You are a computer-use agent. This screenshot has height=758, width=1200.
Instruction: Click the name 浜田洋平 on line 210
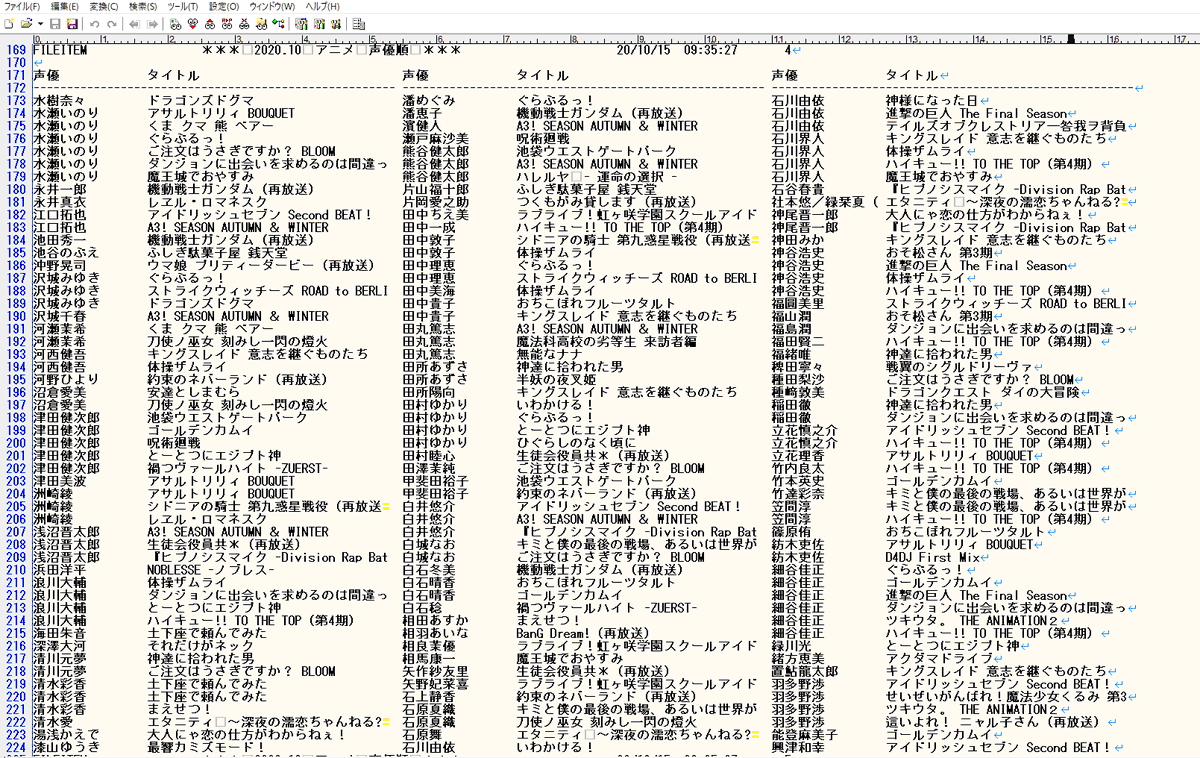[59, 569]
